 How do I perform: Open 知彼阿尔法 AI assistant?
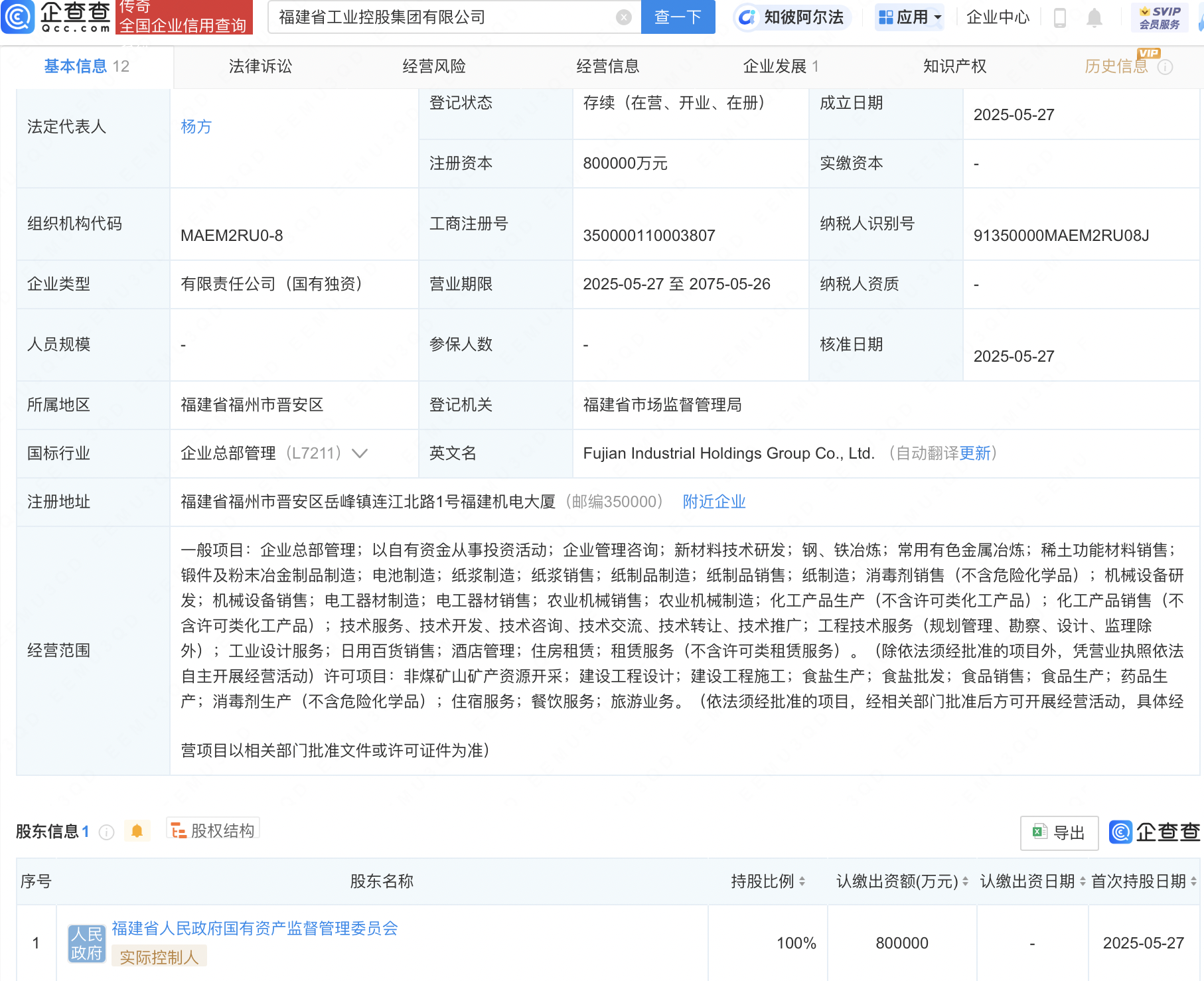tap(791, 17)
